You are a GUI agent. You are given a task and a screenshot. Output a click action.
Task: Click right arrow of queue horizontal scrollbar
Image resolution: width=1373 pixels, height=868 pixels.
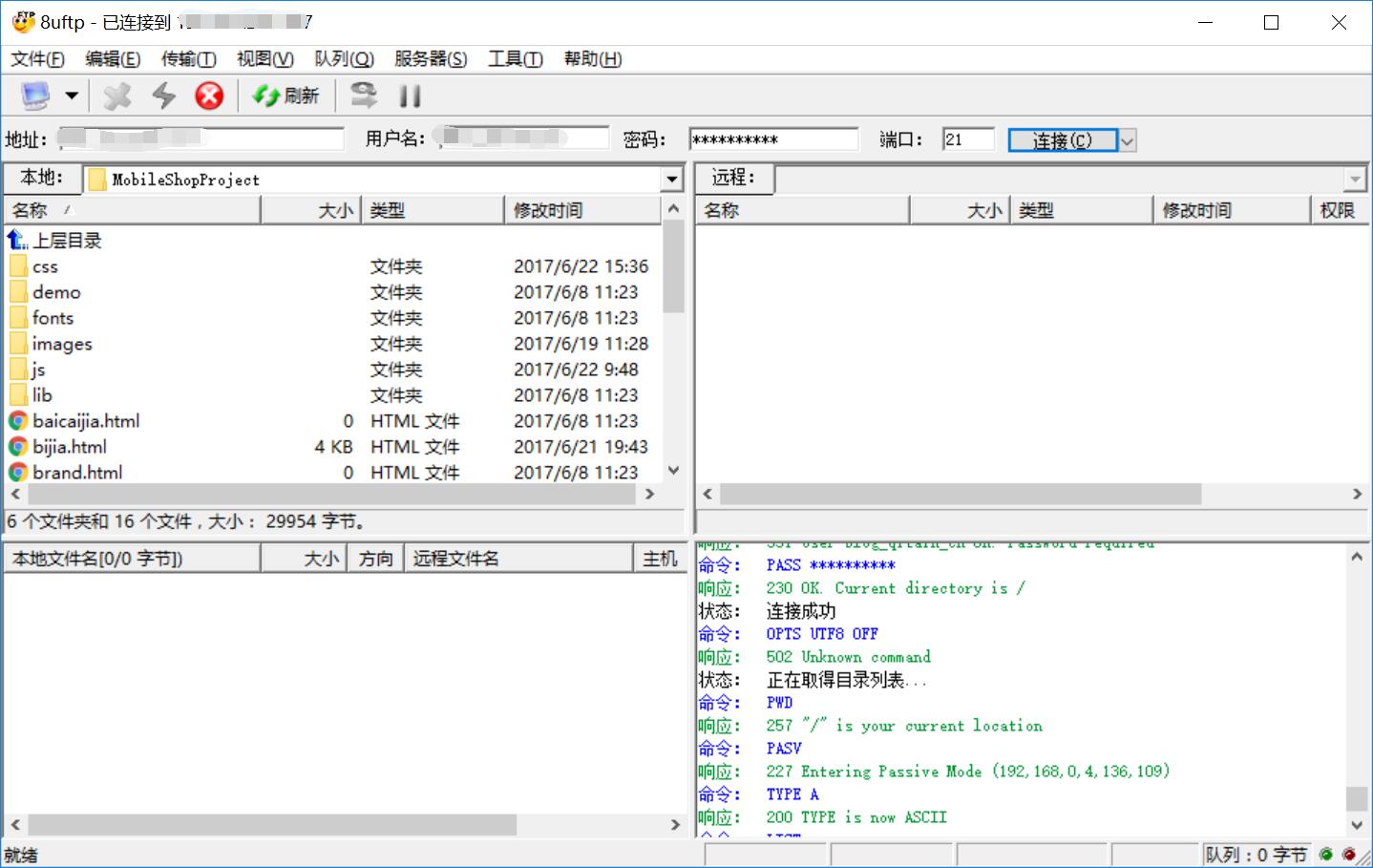point(675,825)
